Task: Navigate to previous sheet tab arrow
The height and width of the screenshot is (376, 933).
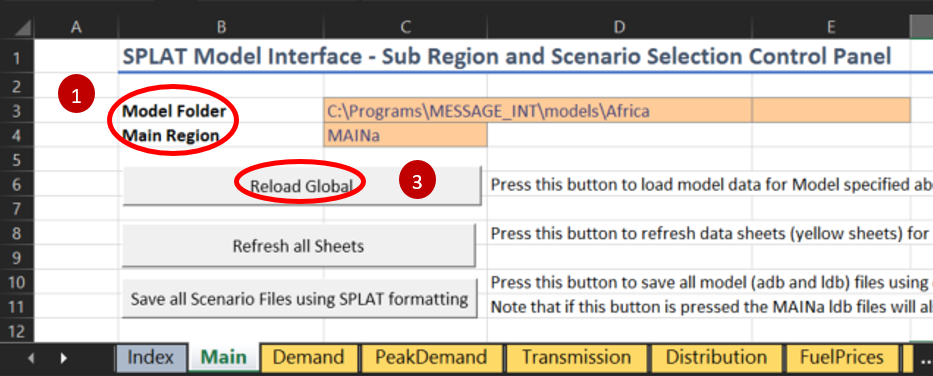Action: click(32, 358)
